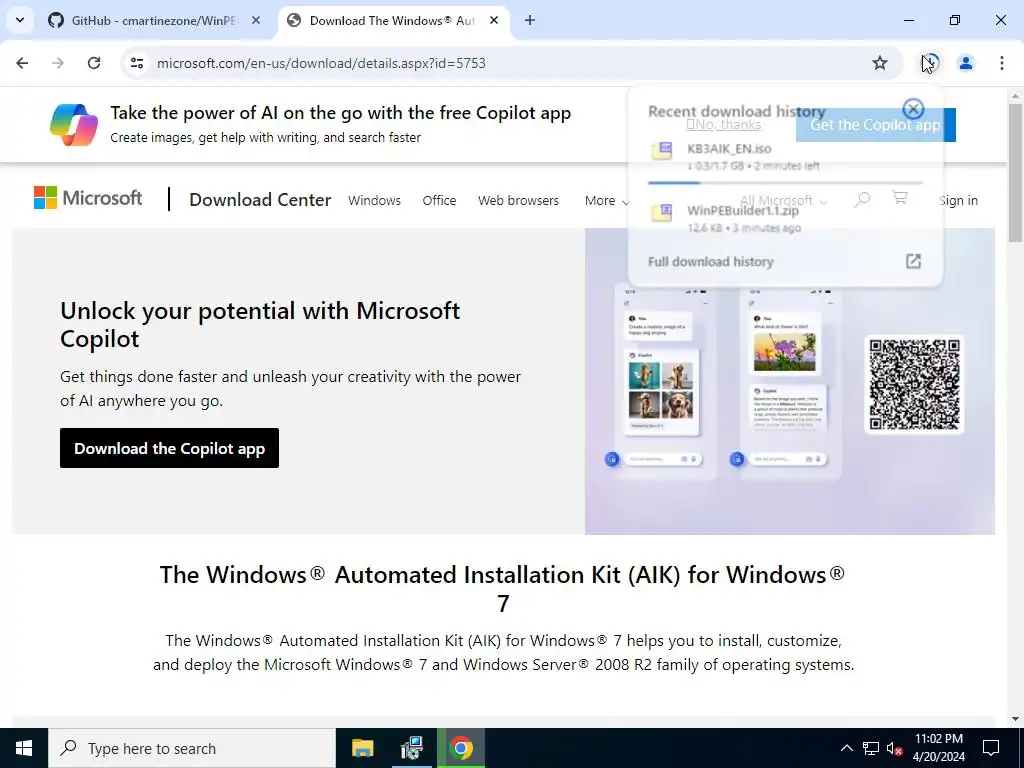
Task: Open the Chrome downloads button
Action: click(x=930, y=63)
